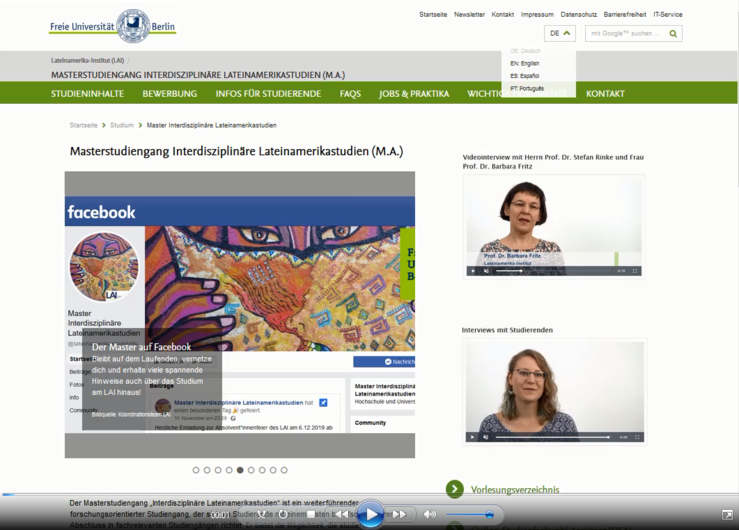Select the fourth carousel dot

(229, 470)
